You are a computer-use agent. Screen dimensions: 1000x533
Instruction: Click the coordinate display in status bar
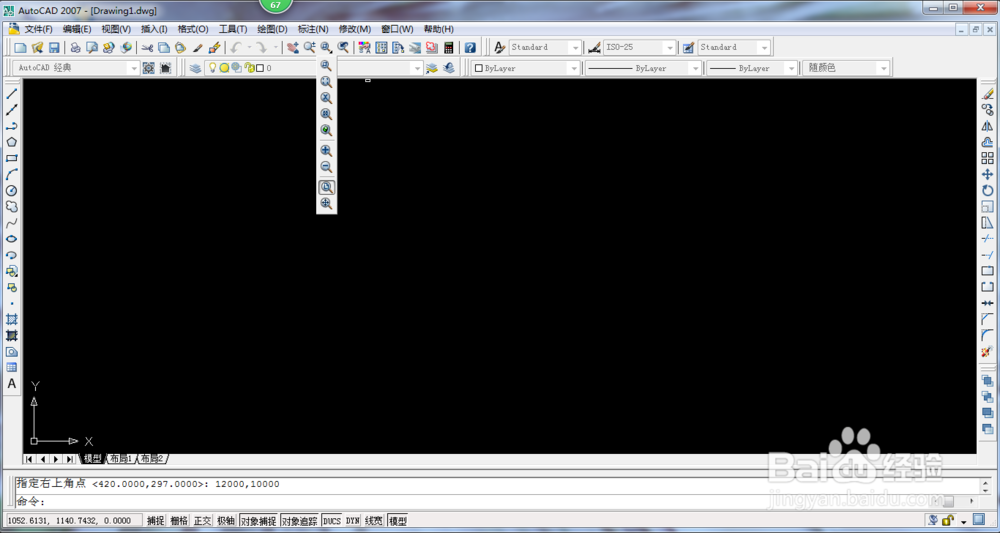tap(73, 521)
